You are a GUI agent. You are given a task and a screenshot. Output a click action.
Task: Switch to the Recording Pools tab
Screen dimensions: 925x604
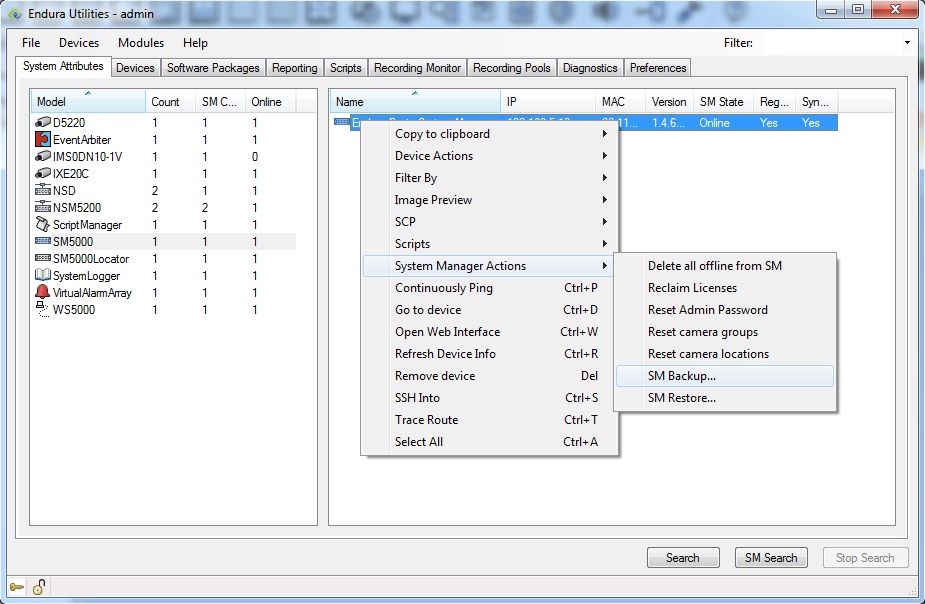511,68
